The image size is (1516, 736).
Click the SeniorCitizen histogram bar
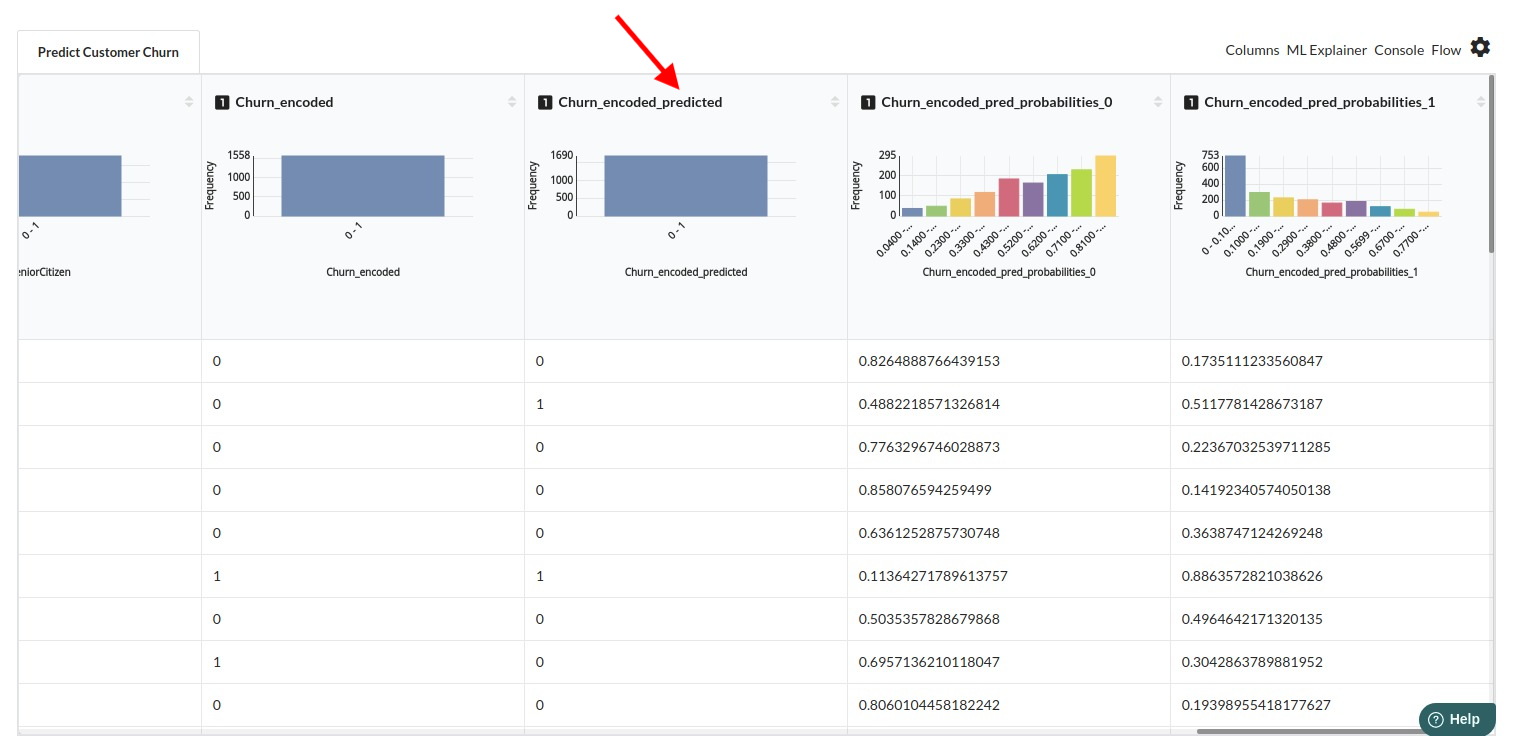70,186
